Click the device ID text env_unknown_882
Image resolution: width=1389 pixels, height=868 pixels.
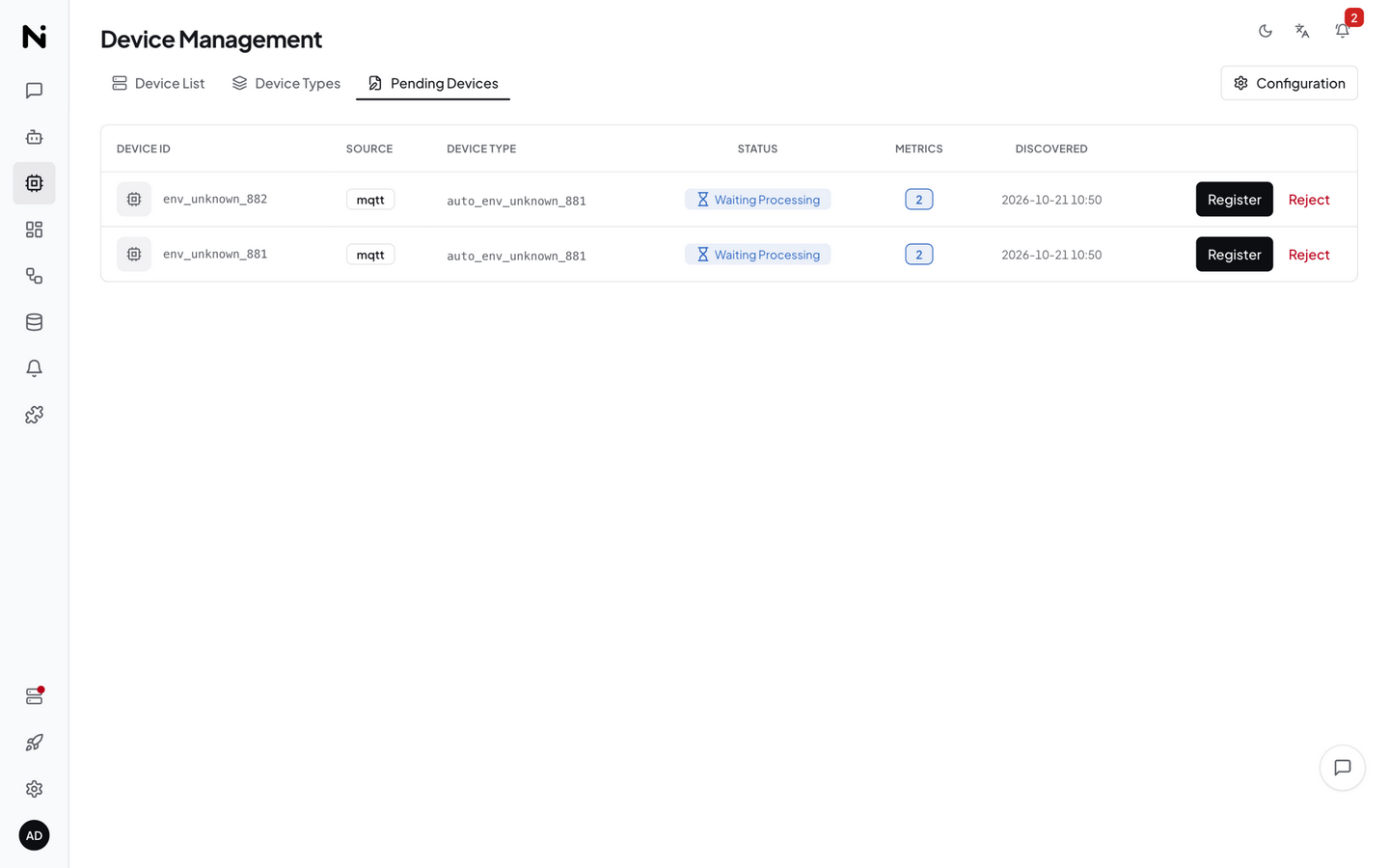215,199
